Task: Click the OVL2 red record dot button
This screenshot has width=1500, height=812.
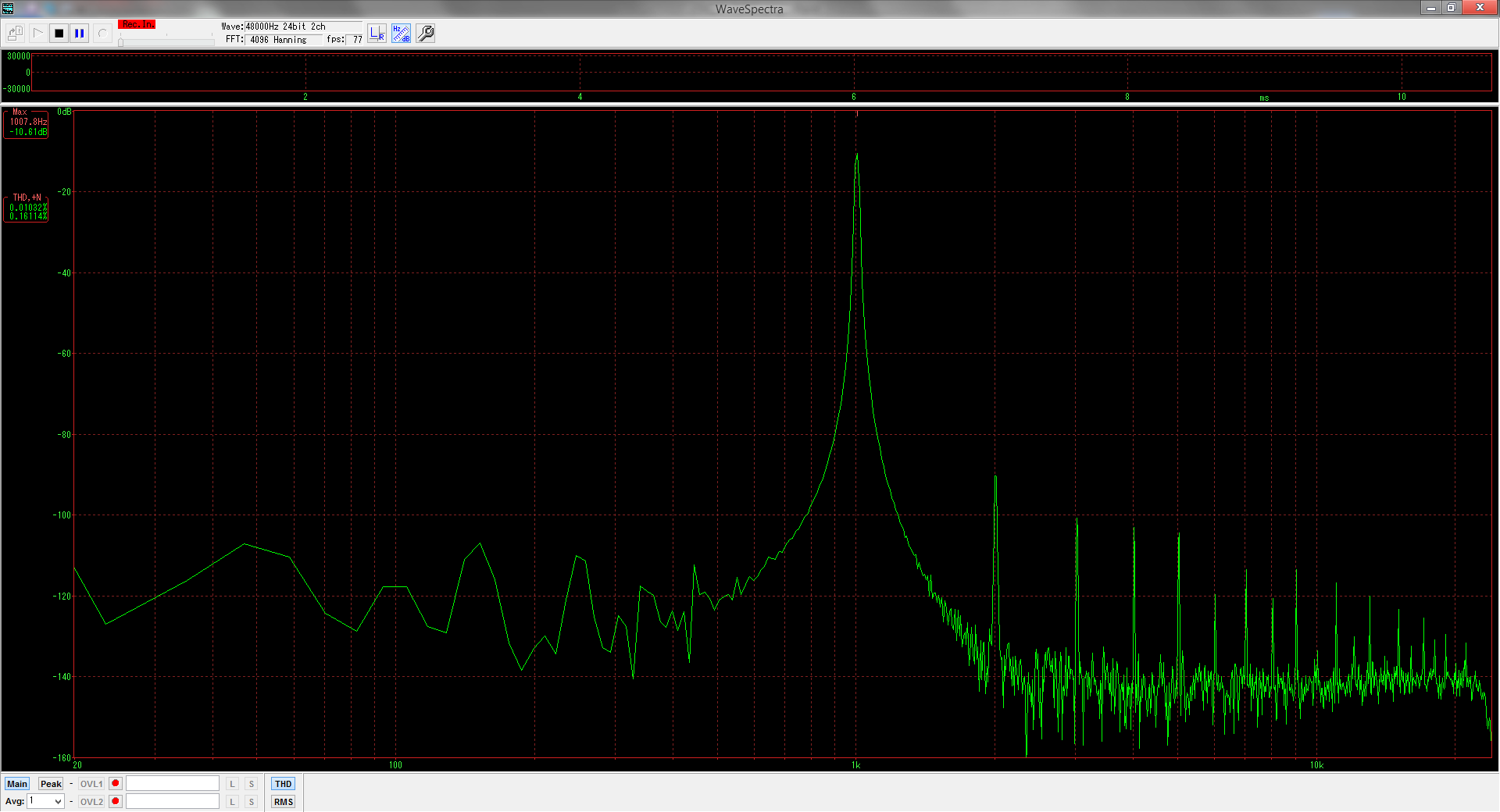Action: (116, 801)
